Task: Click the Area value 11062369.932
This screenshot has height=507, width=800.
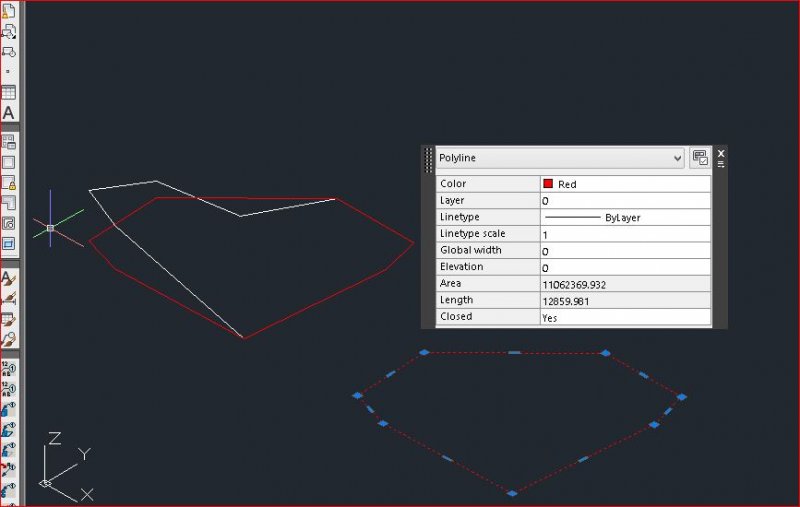Action: click(x=574, y=285)
